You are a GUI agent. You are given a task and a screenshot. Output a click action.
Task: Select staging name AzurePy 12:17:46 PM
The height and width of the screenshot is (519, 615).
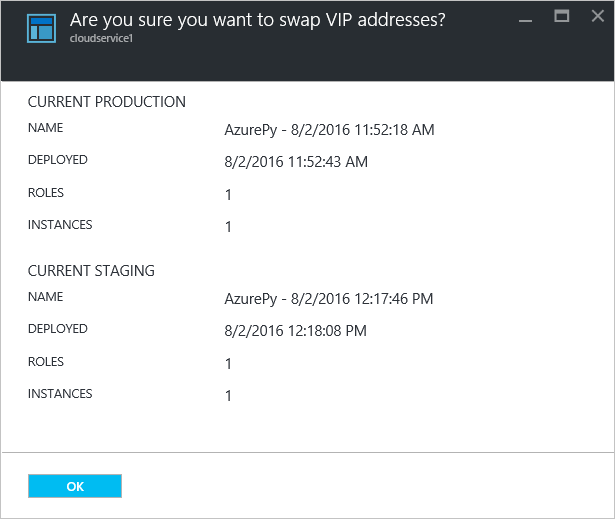click(329, 298)
